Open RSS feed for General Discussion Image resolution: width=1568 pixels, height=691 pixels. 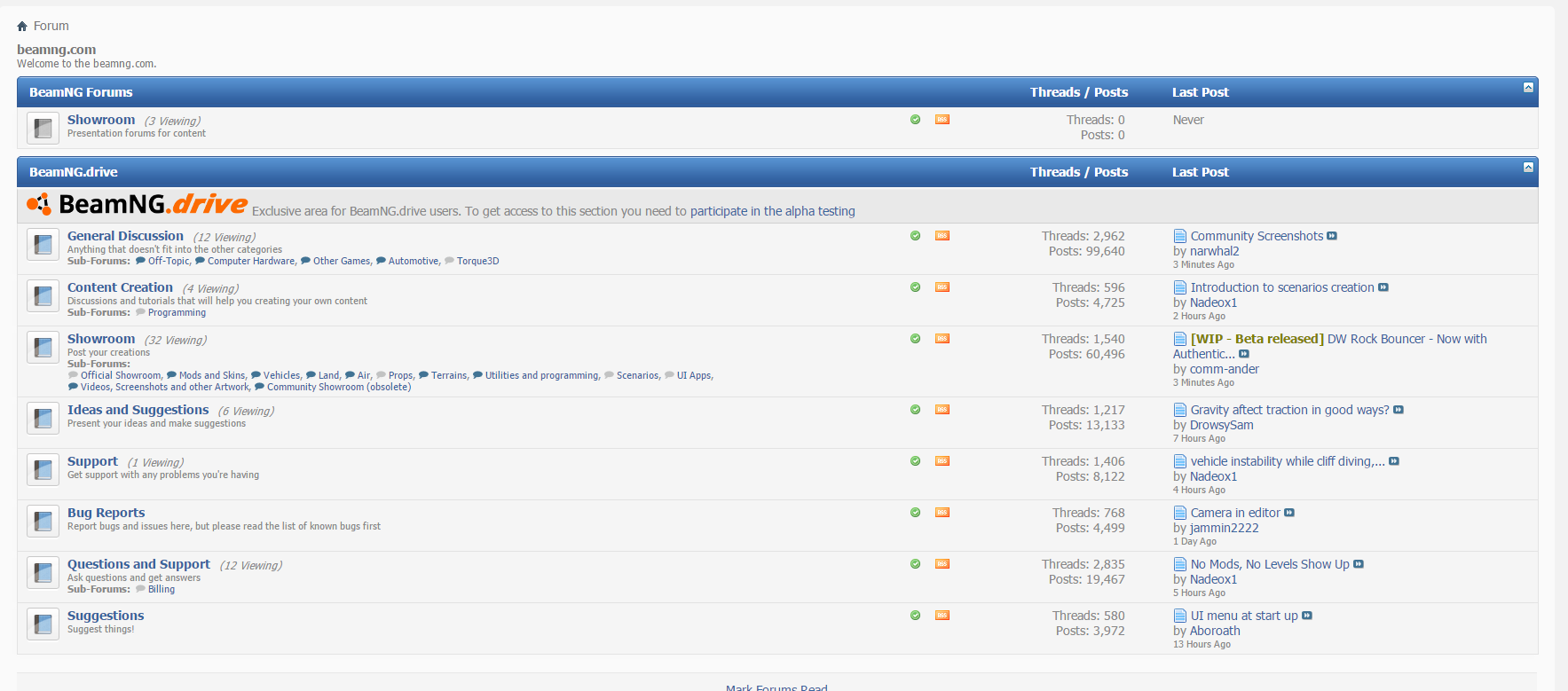[942, 236]
